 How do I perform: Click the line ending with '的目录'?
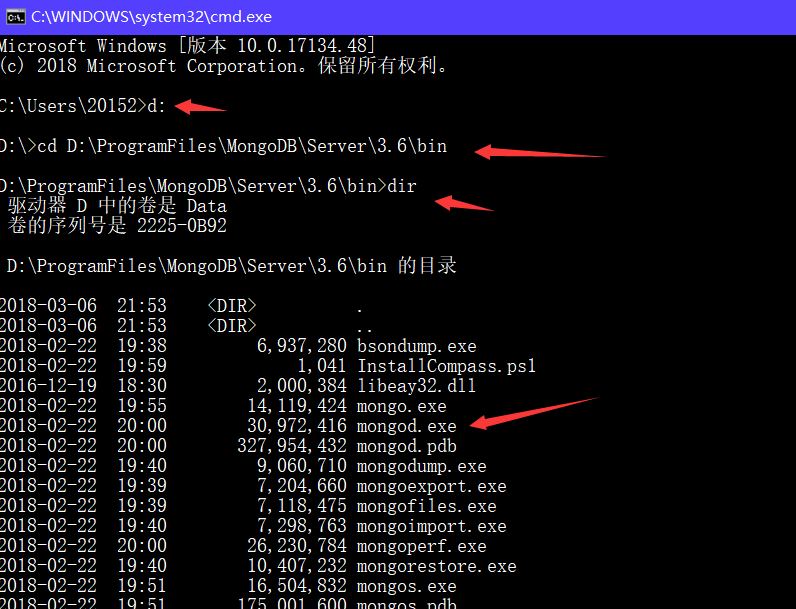coord(231,266)
